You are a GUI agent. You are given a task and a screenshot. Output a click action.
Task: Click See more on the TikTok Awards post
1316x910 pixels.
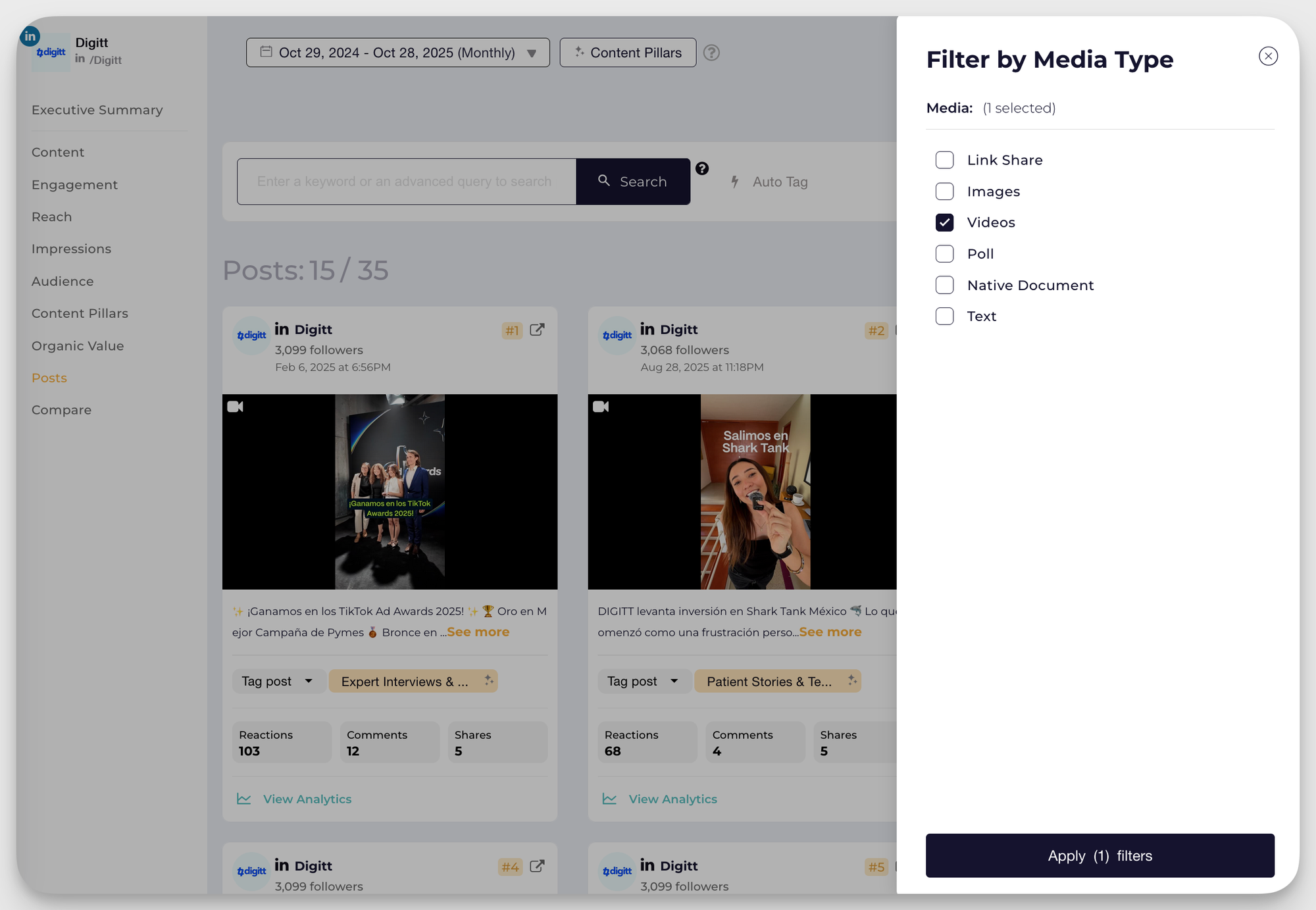point(478,632)
